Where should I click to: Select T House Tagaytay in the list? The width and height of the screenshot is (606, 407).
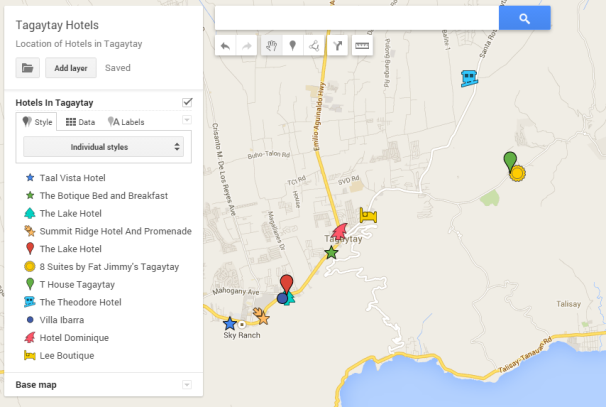tap(77, 284)
